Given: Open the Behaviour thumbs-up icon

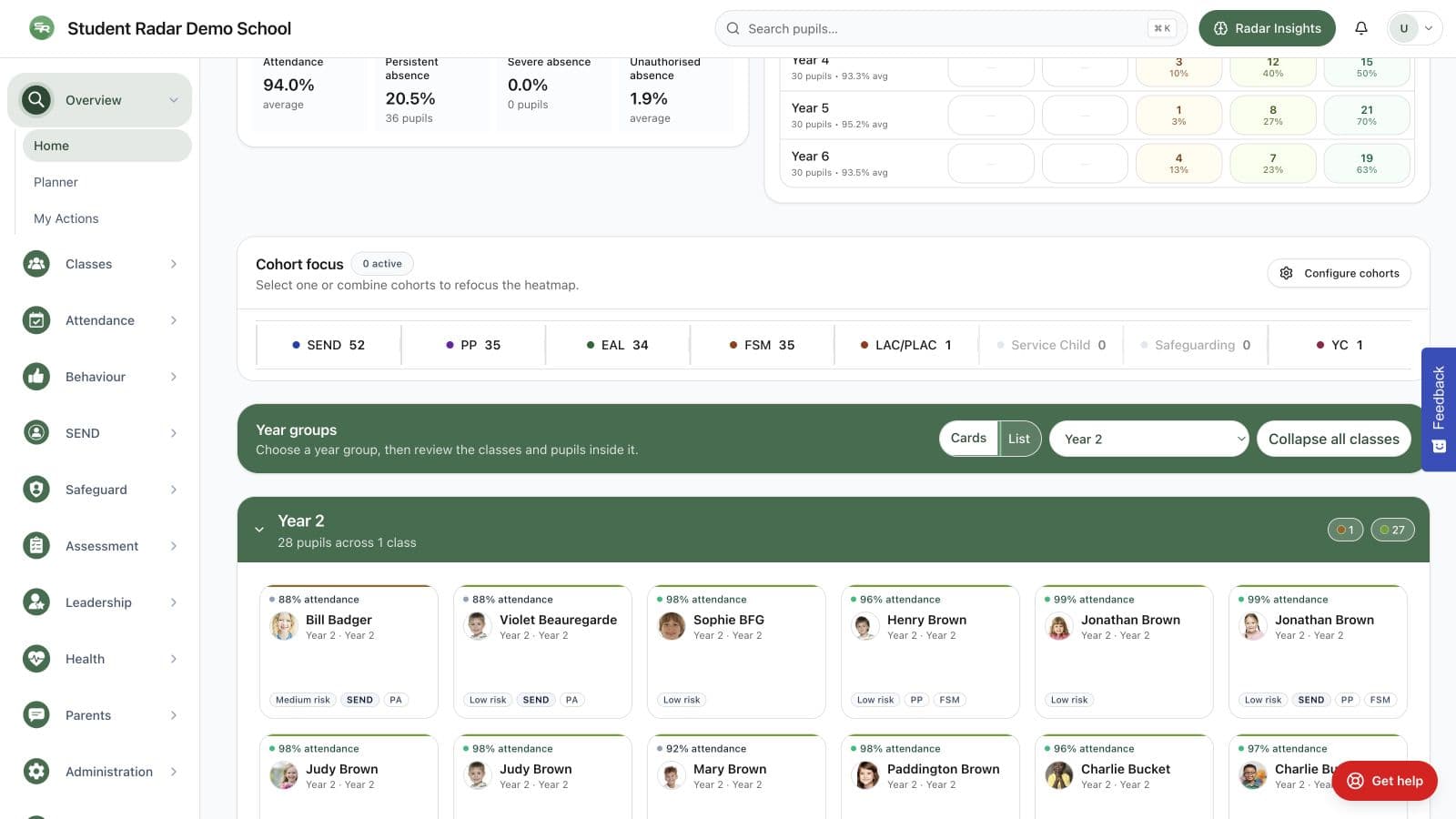Looking at the screenshot, I should coord(36,377).
